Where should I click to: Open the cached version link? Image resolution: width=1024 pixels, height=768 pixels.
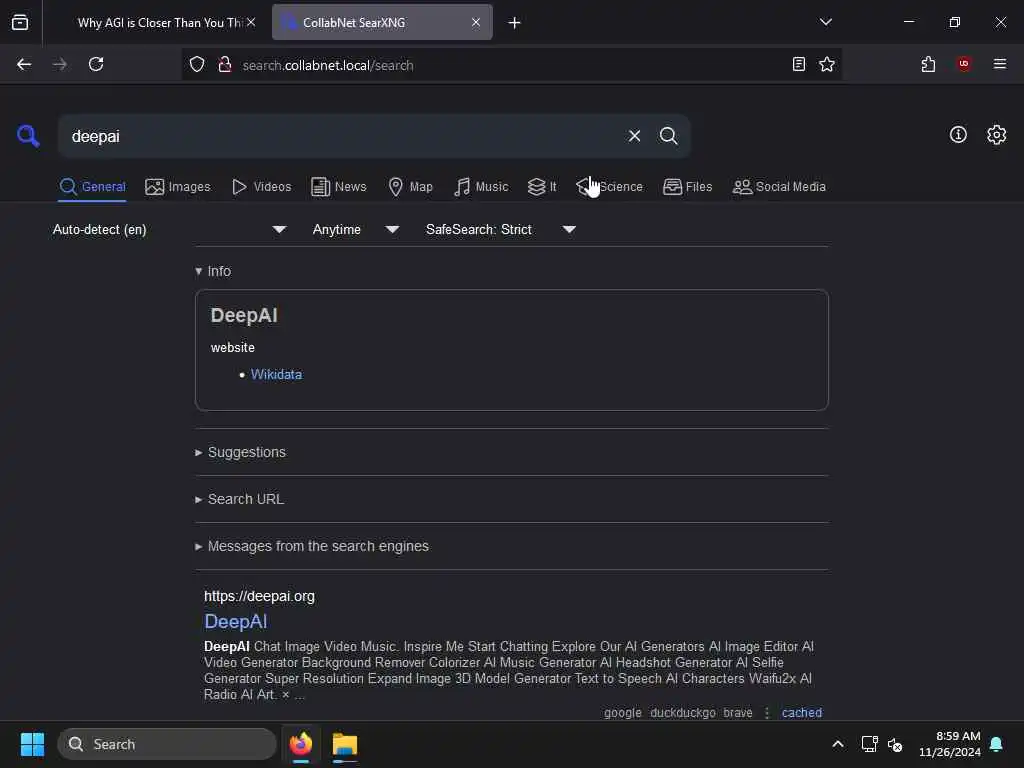801,712
